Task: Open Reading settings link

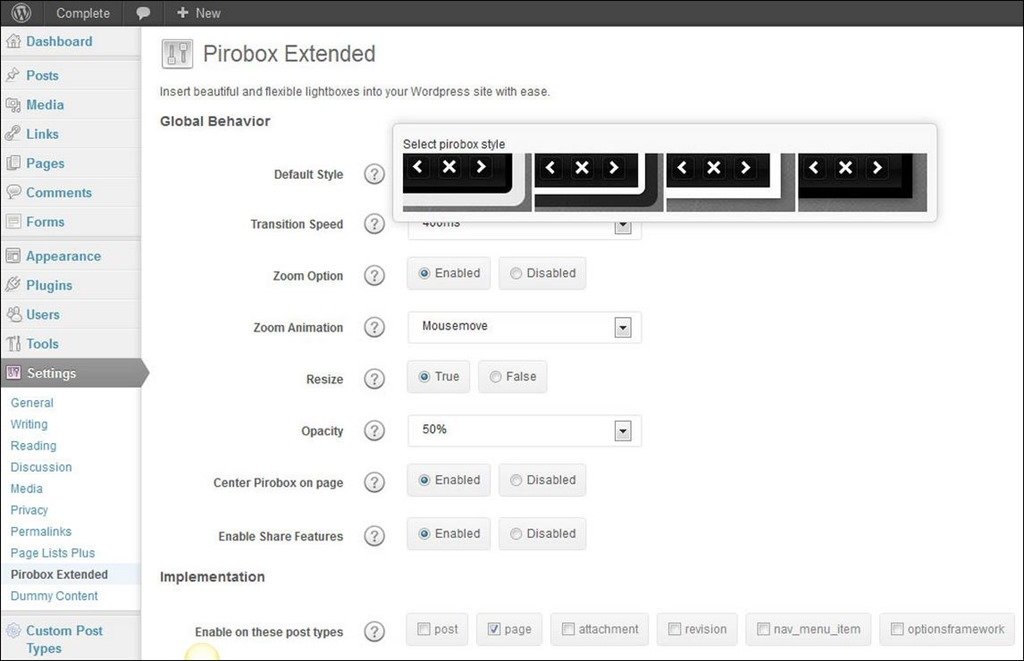Action: pos(33,446)
